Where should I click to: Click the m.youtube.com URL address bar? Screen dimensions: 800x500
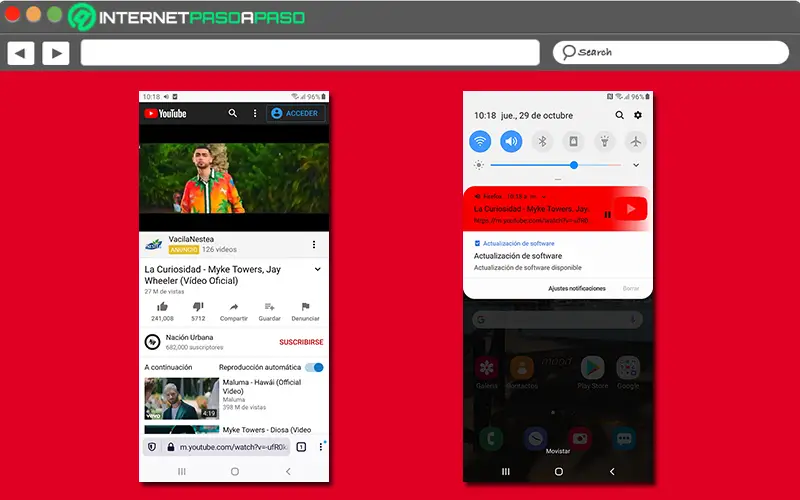pos(233,447)
